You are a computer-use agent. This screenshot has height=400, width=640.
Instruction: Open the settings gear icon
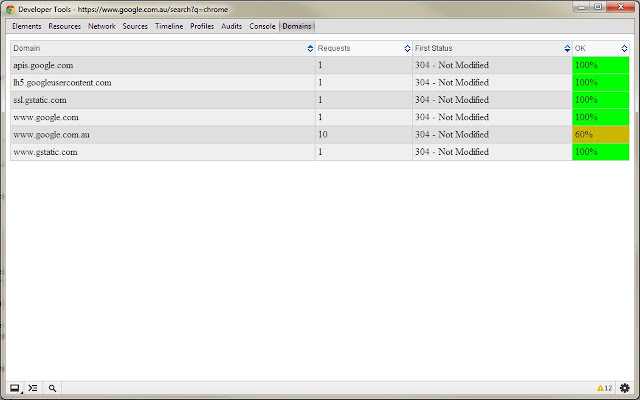[624, 388]
